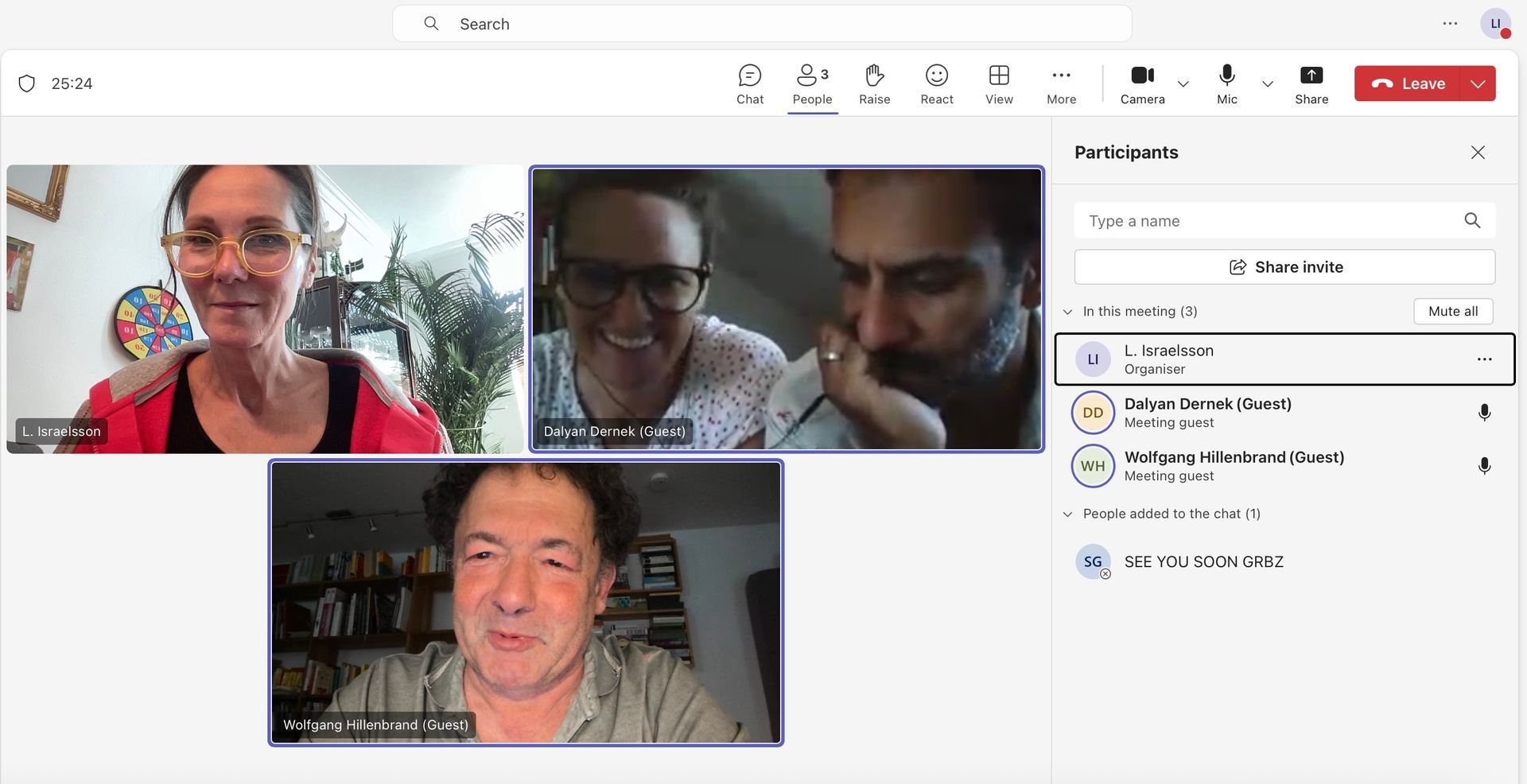The image size is (1527, 784).
Task: Open the Leave options dropdown arrow
Action: click(x=1478, y=83)
